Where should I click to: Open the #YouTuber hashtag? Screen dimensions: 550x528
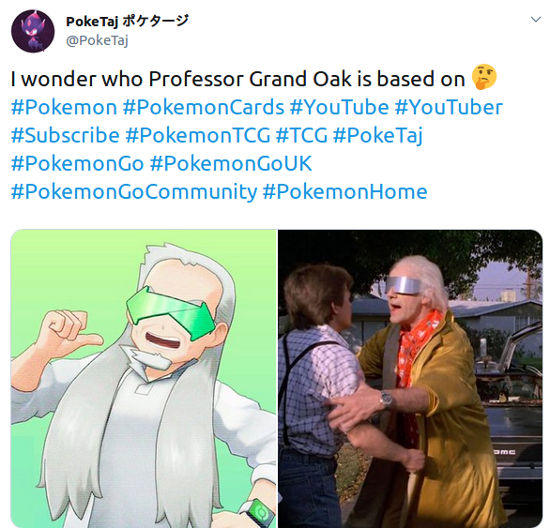click(449, 107)
